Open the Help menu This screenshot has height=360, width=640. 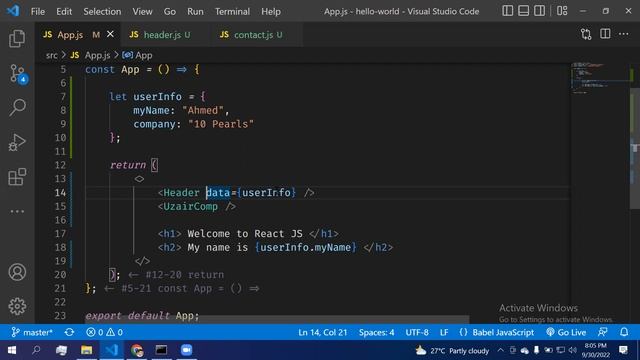(x=271, y=11)
